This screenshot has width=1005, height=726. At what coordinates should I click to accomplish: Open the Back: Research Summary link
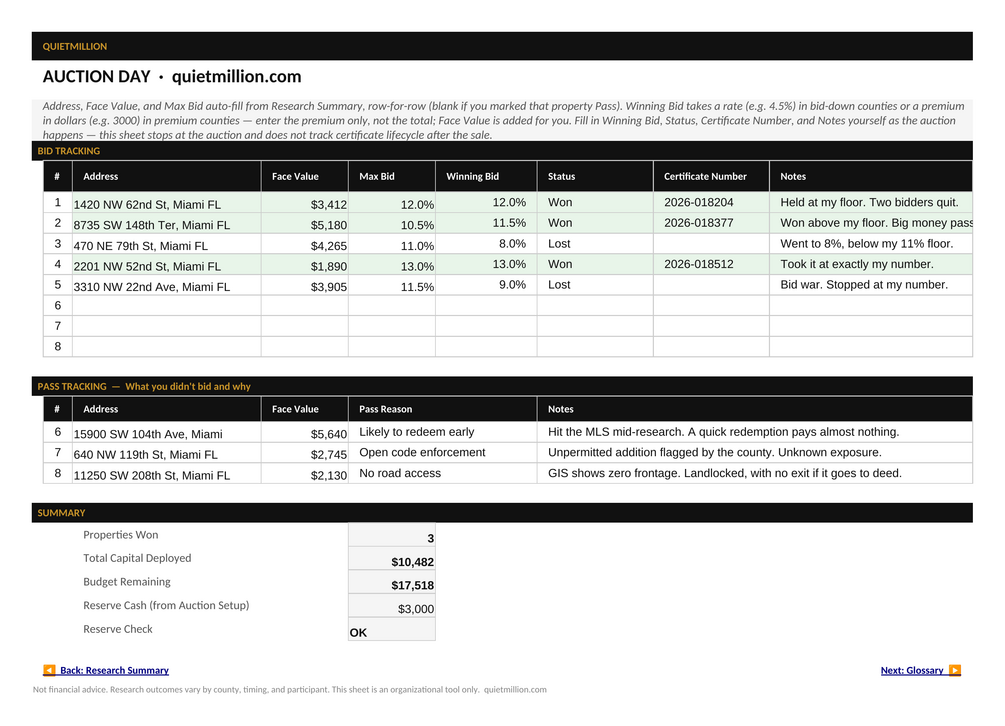[114, 670]
